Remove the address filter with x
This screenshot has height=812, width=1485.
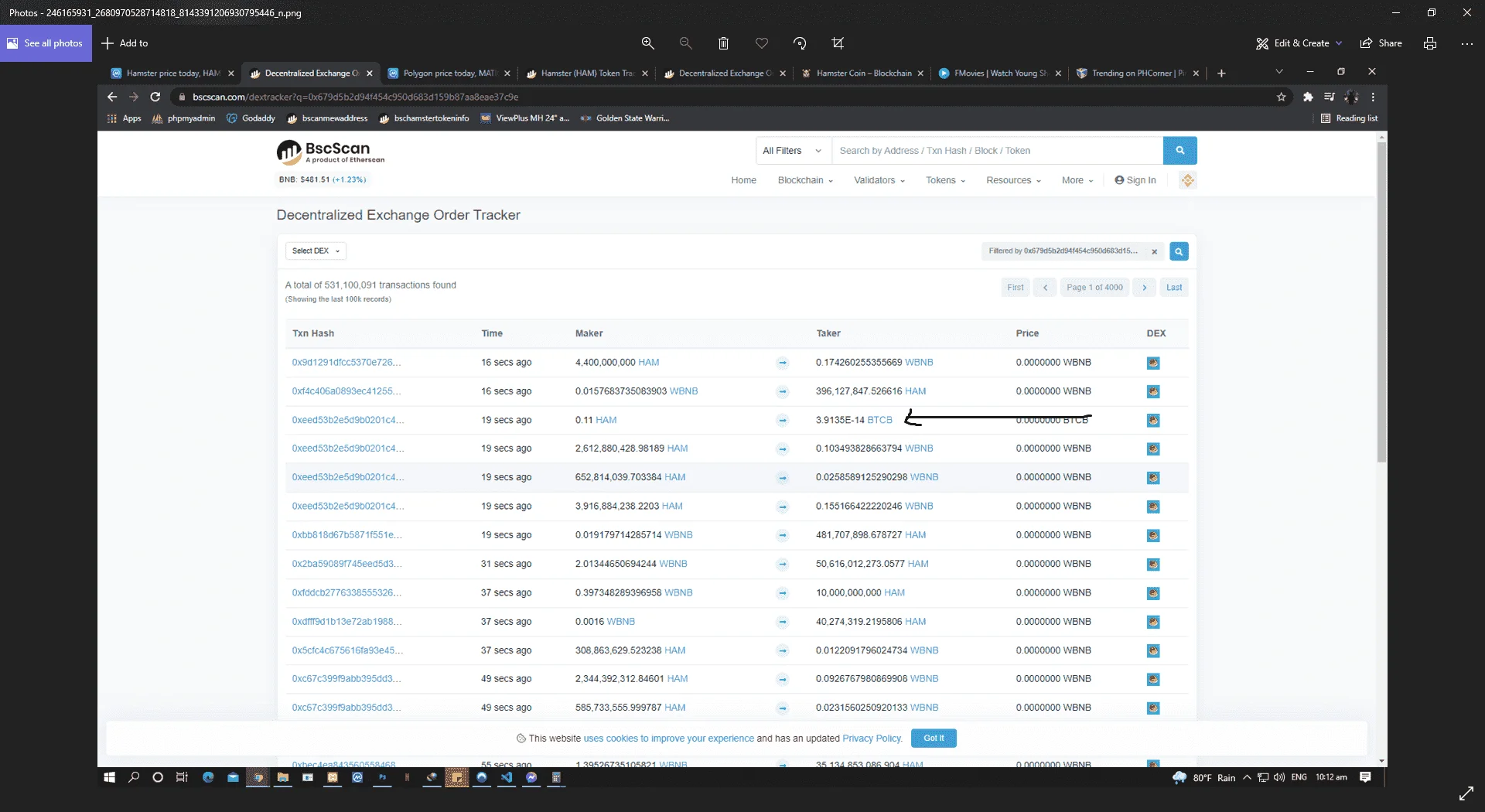[1154, 251]
